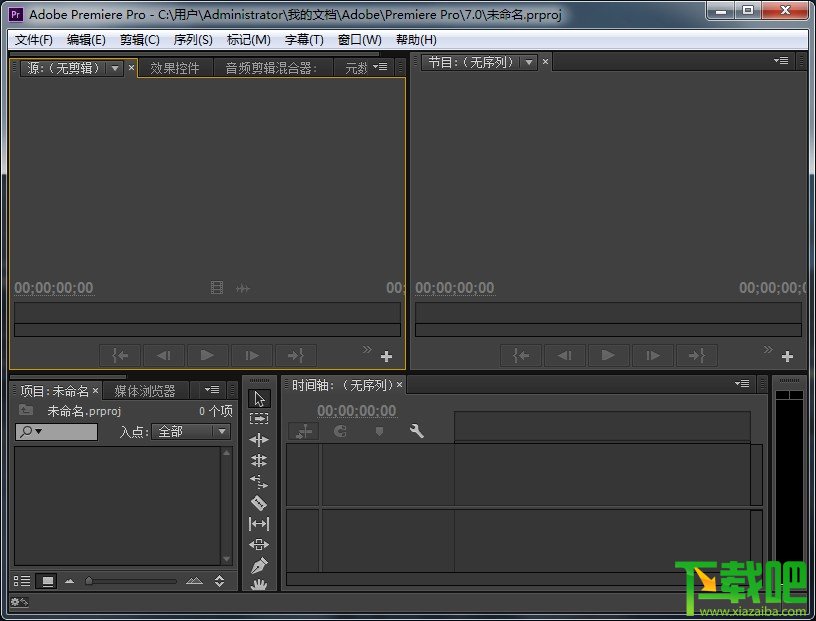Image resolution: width=816 pixels, height=621 pixels.
Task: Select the Hand tool
Action: click(259, 585)
